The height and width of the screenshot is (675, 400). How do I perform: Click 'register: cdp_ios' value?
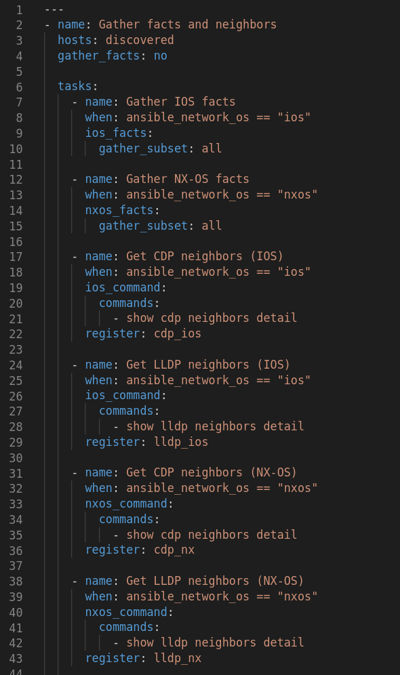click(177, 334)
